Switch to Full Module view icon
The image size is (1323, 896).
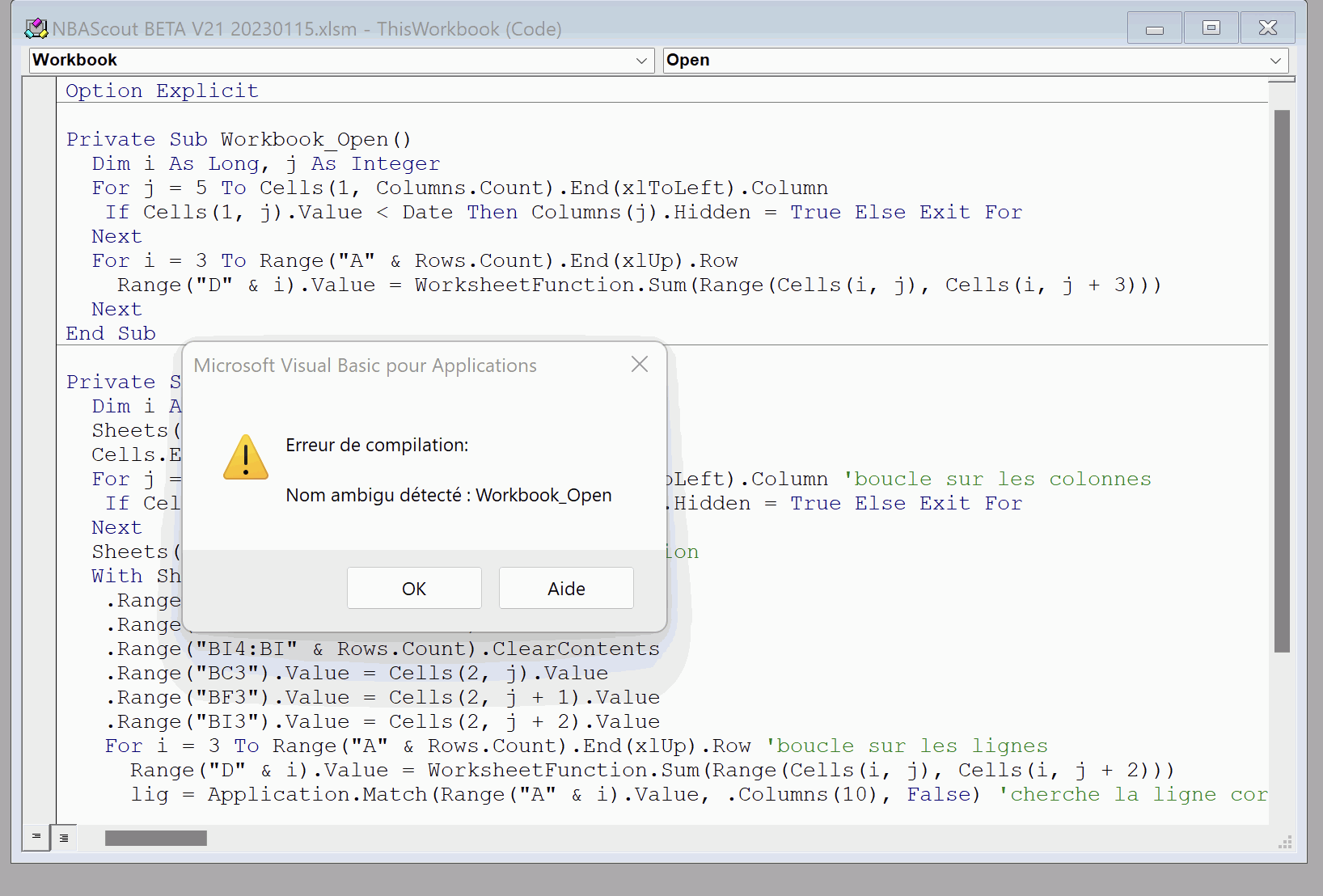[64, 838]
